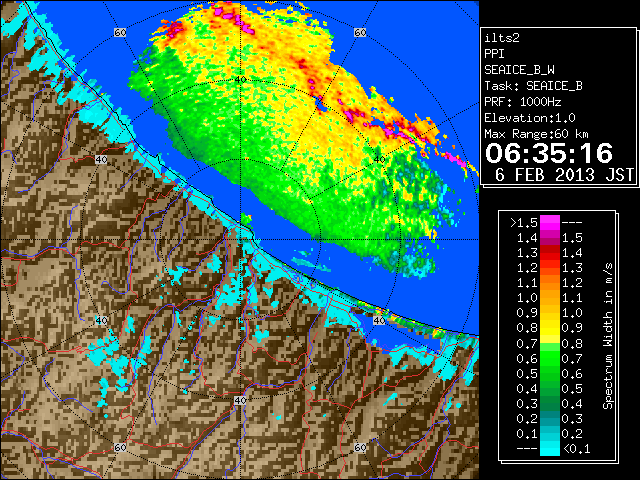The image size is (640, 480).
Task: Click the "40" range label due south of the radar
Action: [240, 400]
